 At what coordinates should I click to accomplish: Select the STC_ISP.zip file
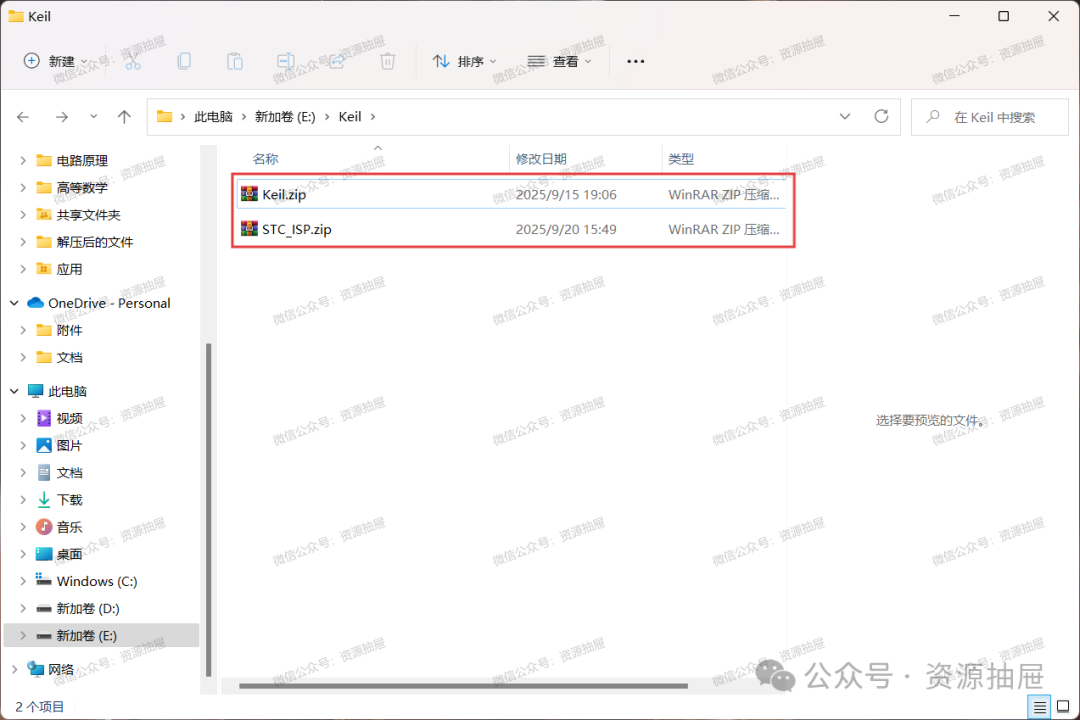[512, 229]
